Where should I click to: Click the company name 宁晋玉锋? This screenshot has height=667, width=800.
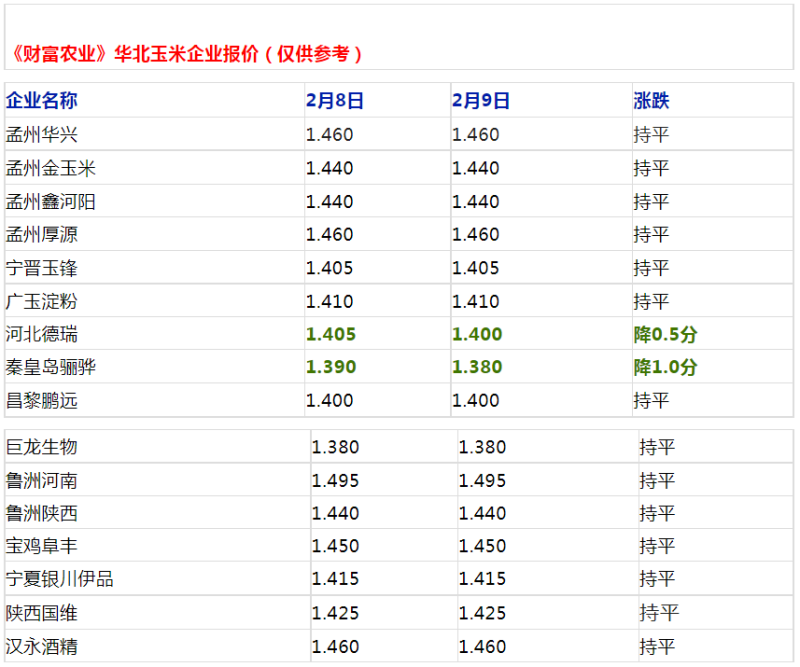[x=41, y=268]
